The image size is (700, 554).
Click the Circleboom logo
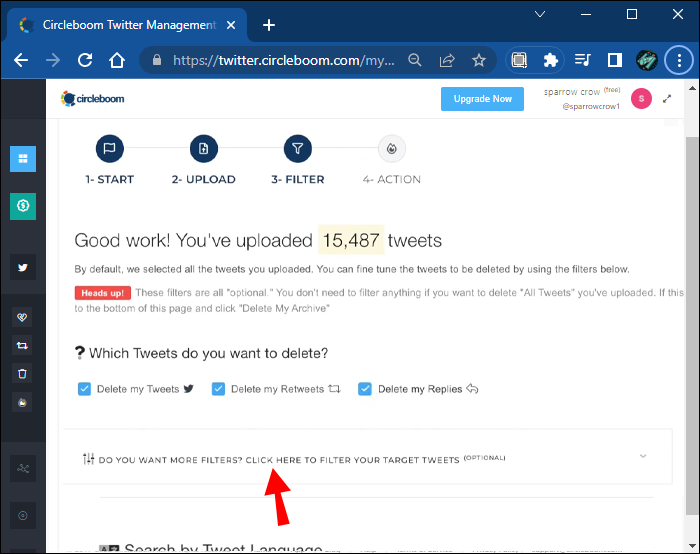pyautogui.click(x=93, y=99)
